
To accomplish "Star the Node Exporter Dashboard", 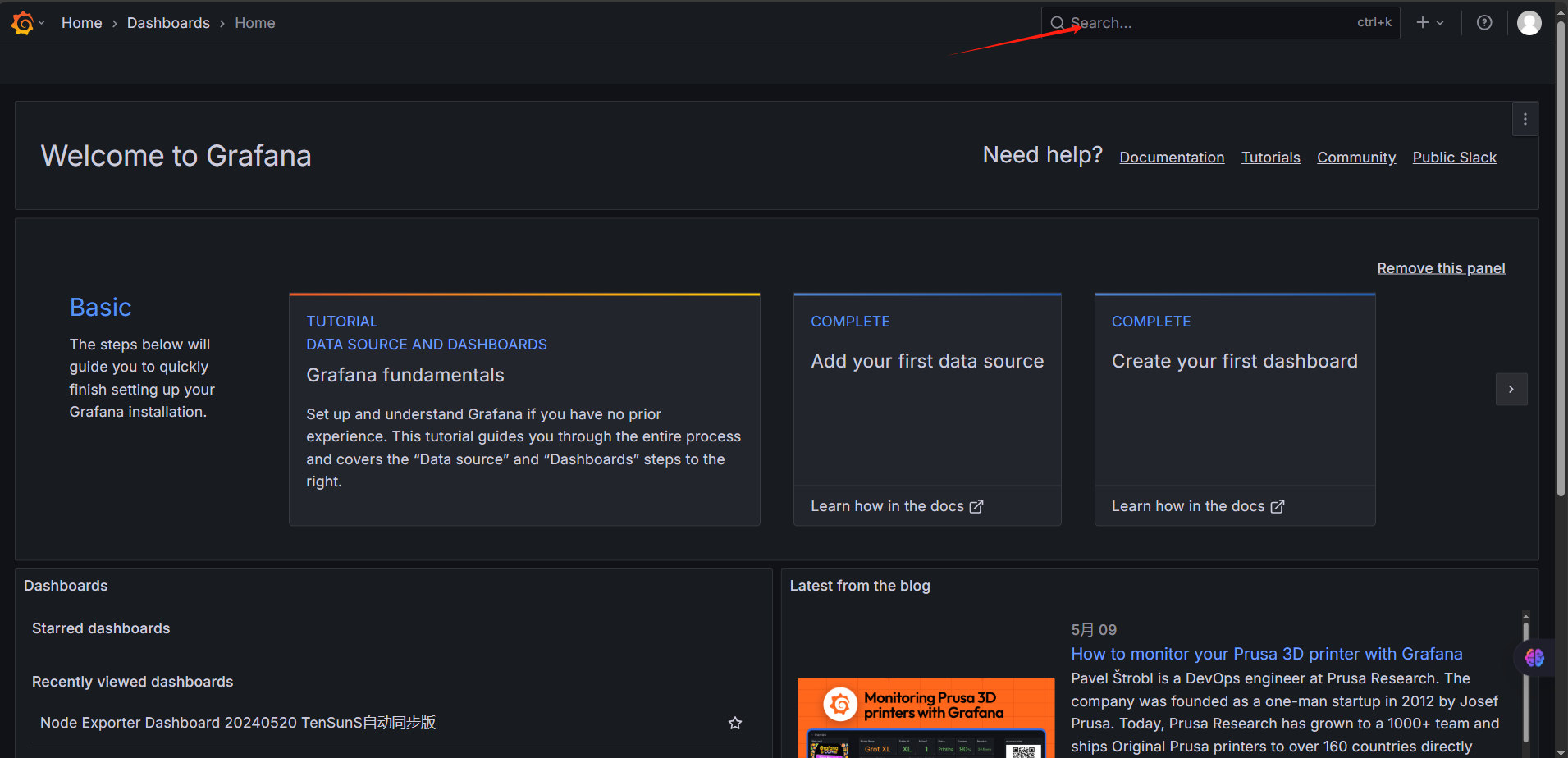I will pyautogui.click(x=735, y=723).
